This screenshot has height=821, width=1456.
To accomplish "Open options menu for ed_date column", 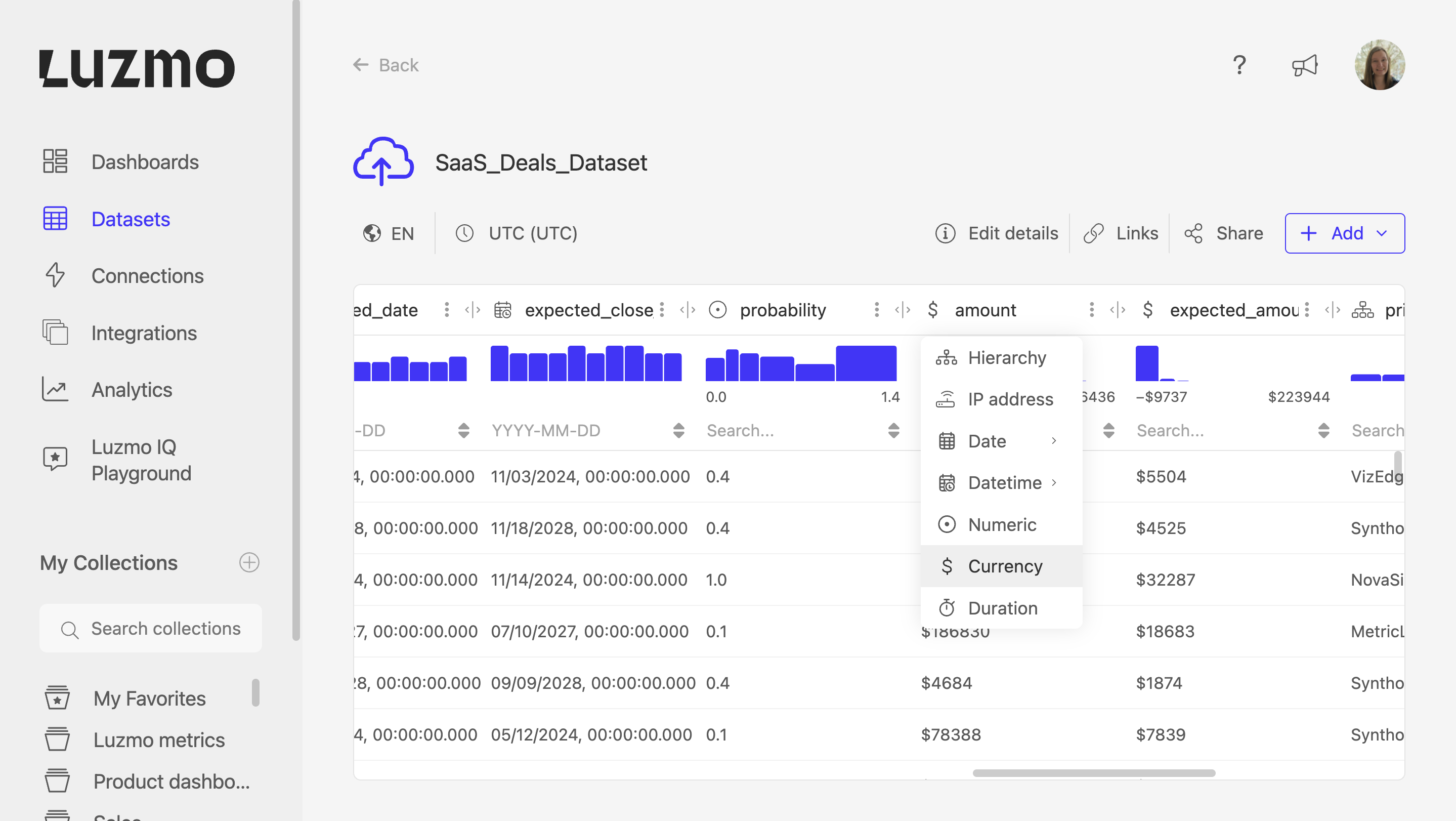I will click(447, 310).
